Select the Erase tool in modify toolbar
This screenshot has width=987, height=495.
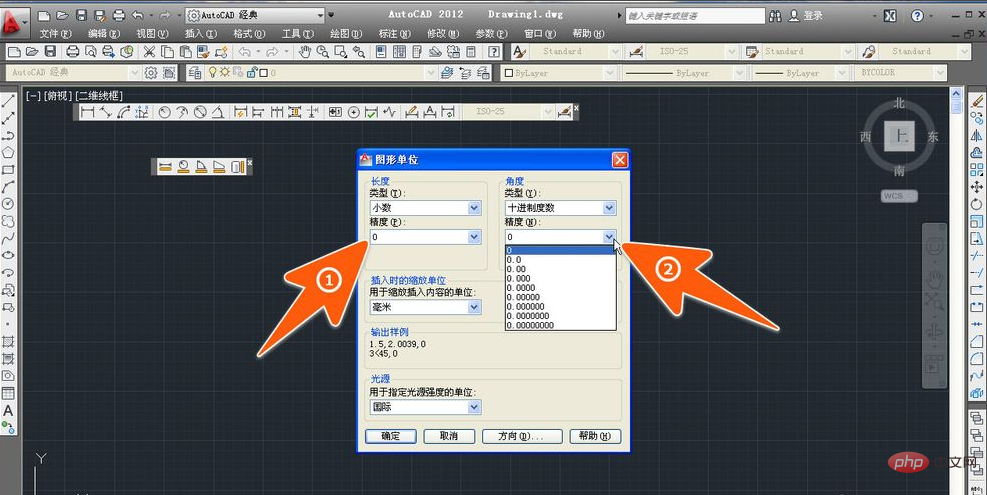pos(977,101)
